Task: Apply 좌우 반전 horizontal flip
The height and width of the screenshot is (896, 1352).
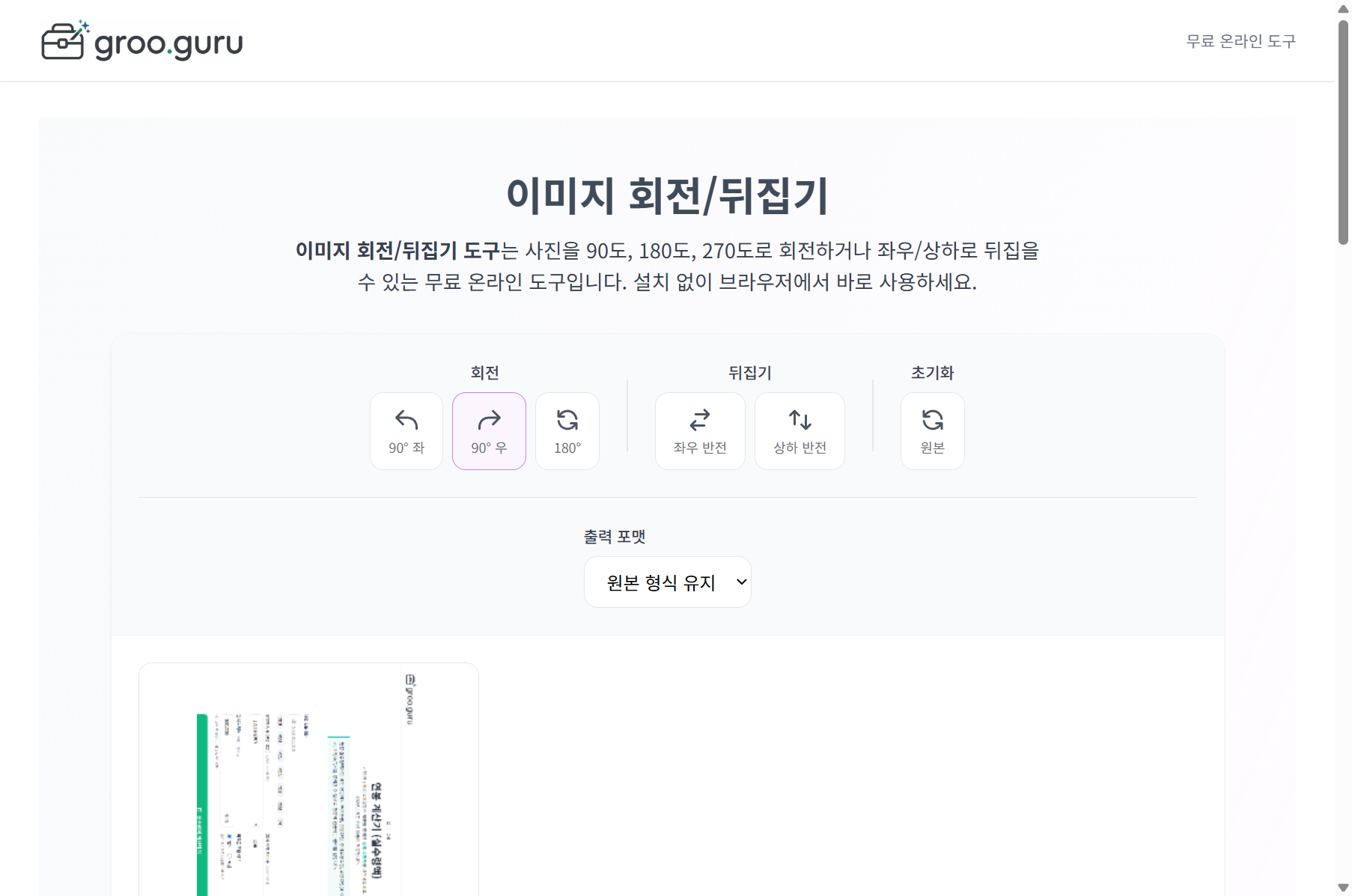Action: click(699, 430)
